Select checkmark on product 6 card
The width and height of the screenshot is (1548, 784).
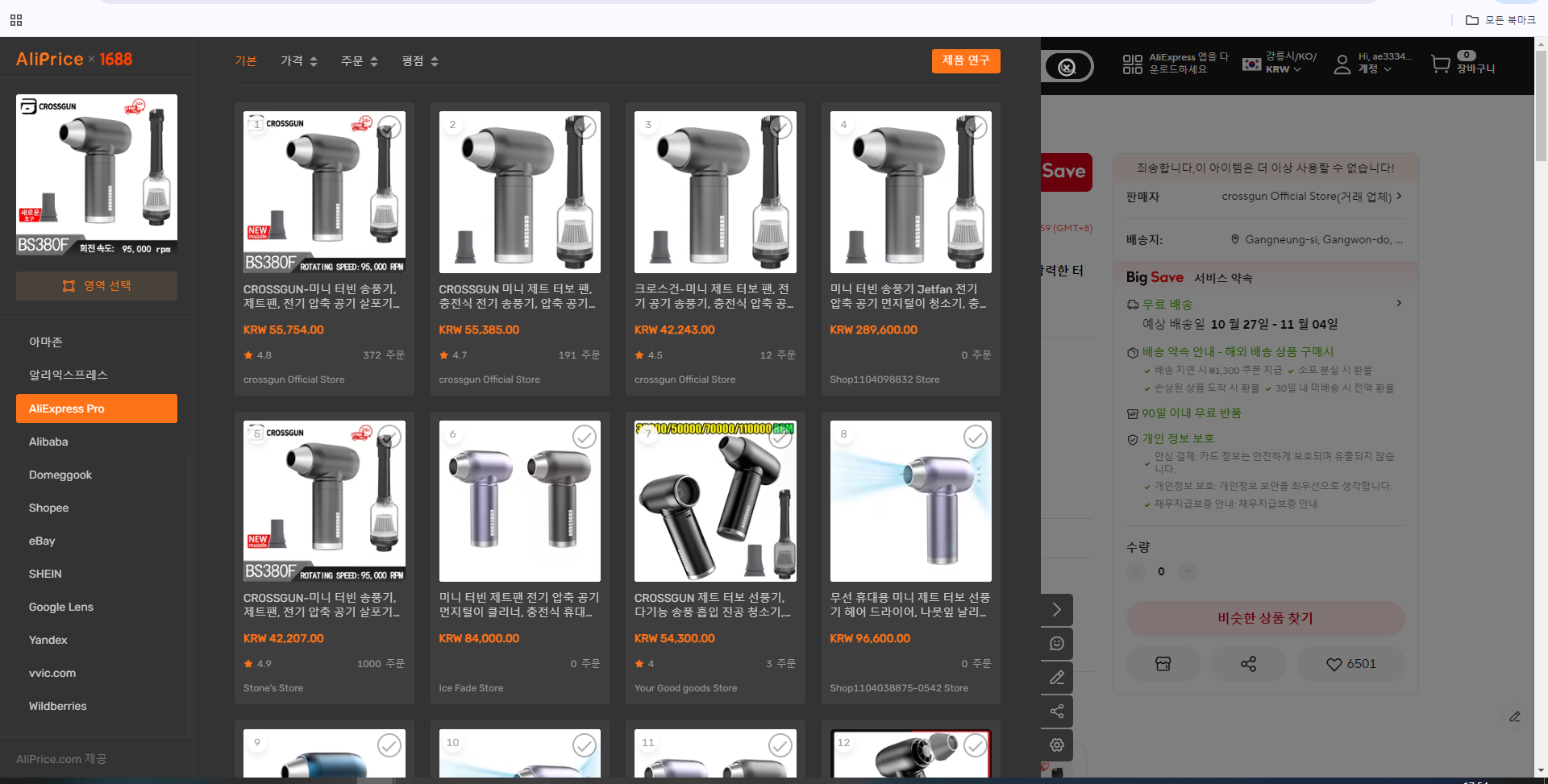(x=585, y=437)
